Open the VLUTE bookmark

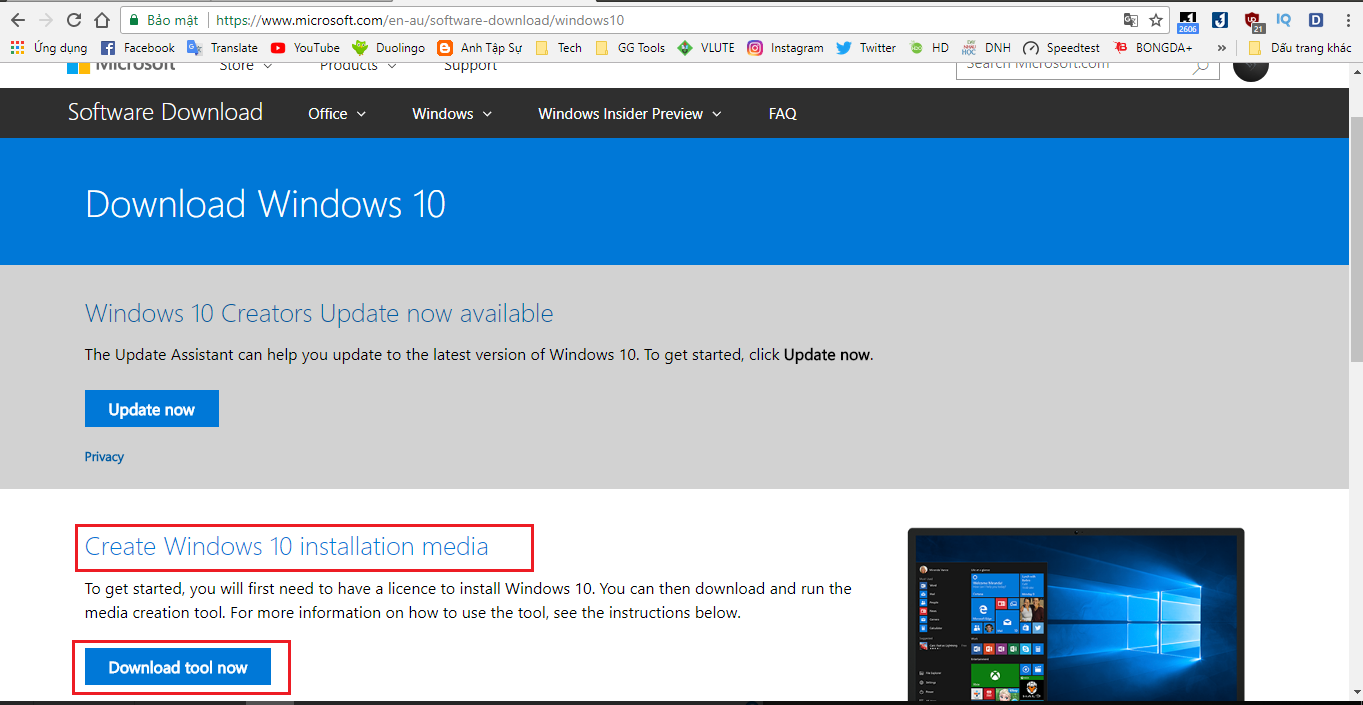[x=706, y=48]
